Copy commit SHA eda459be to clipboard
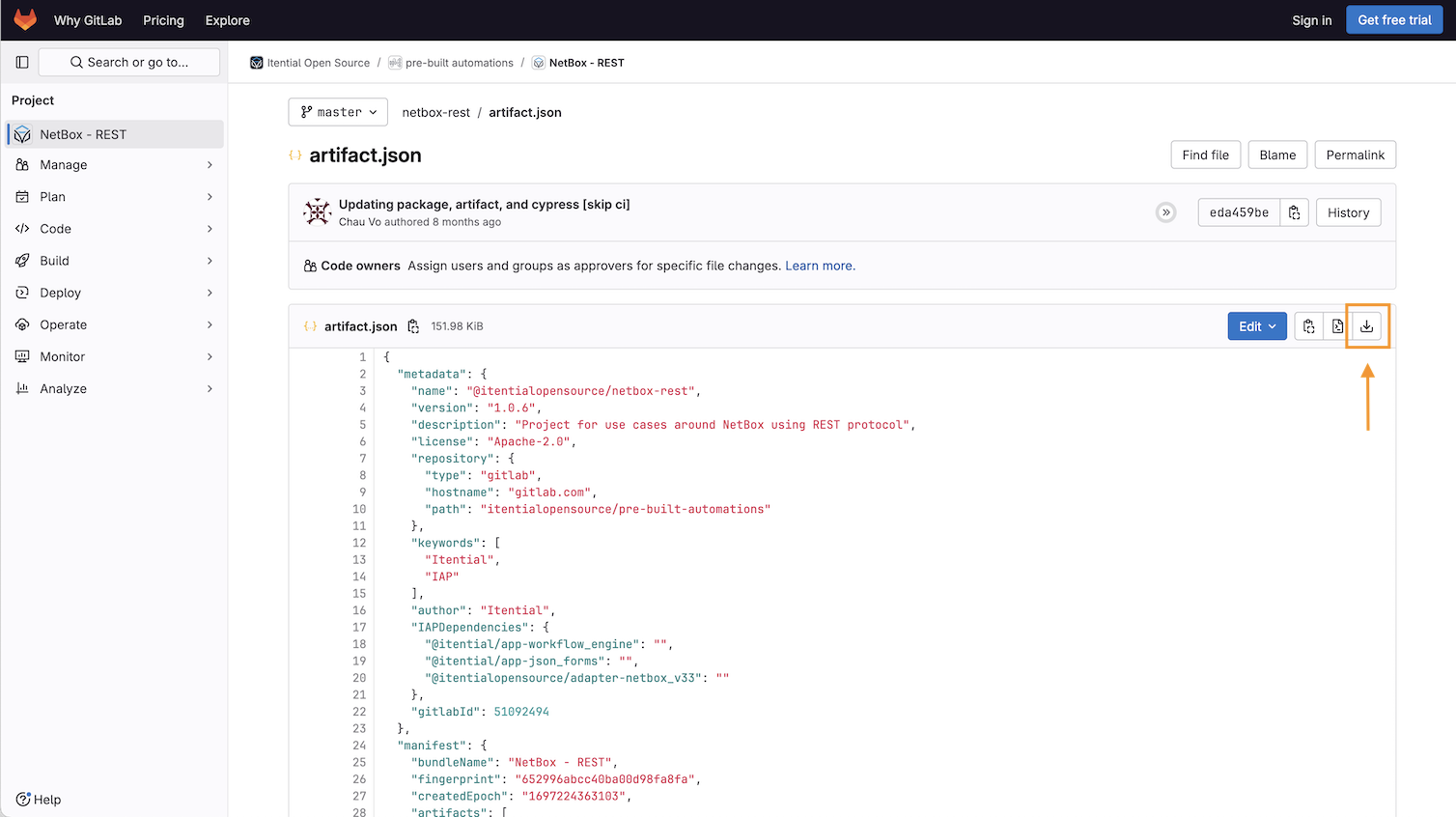 coord(1294,212)
